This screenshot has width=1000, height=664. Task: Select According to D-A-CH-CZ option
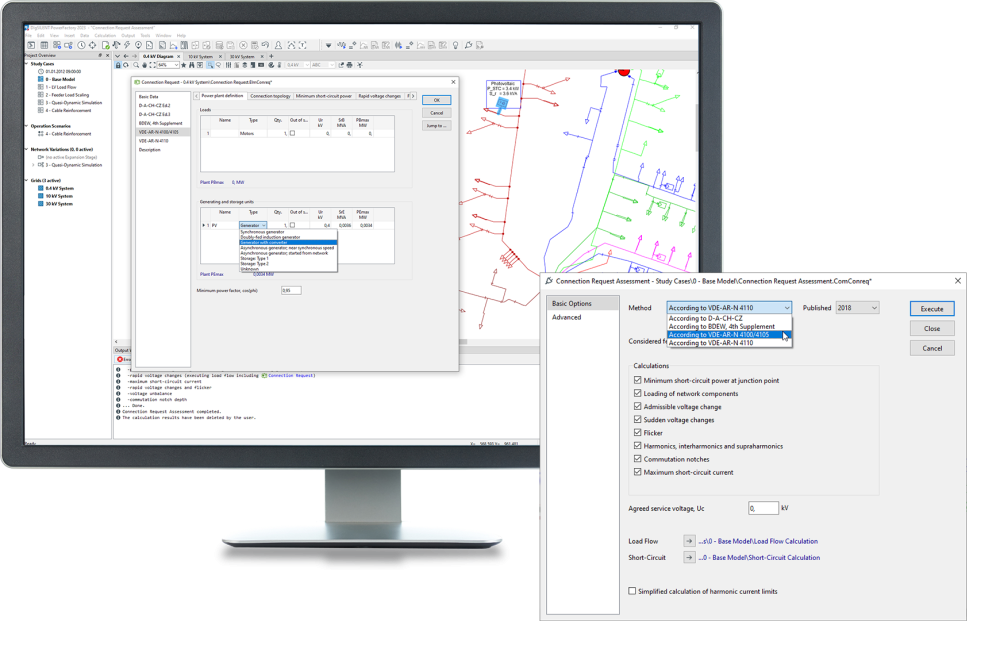729,318
